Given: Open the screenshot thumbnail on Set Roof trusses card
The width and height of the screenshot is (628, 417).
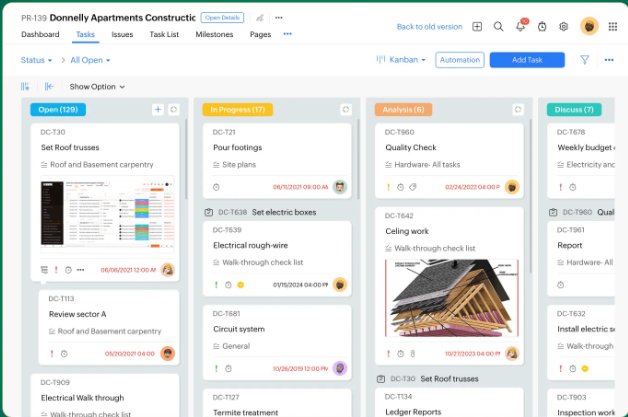Looking at the screenshot, I should [x=107, y=214].
